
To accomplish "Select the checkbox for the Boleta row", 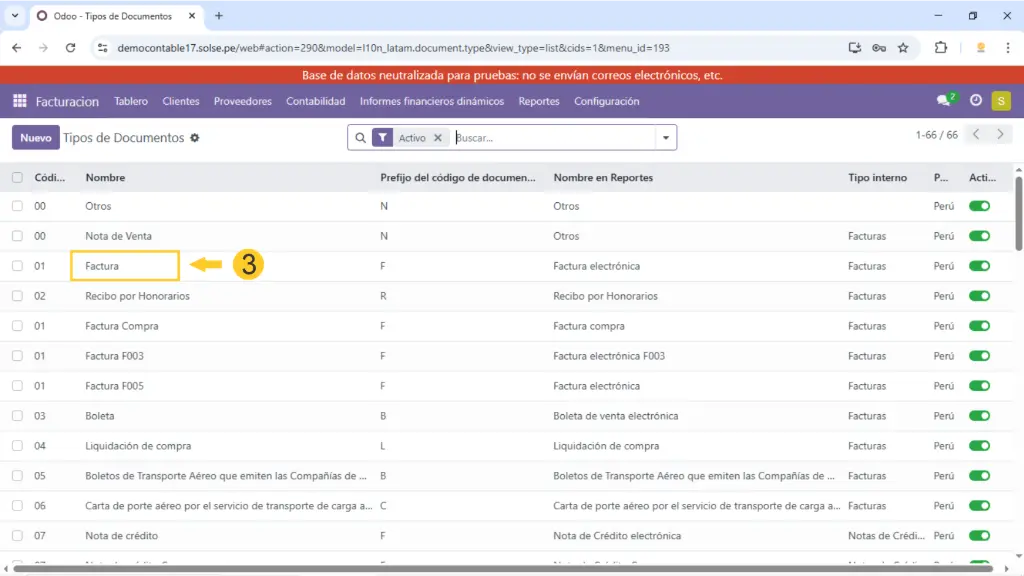I will click(x=17, y=416).
